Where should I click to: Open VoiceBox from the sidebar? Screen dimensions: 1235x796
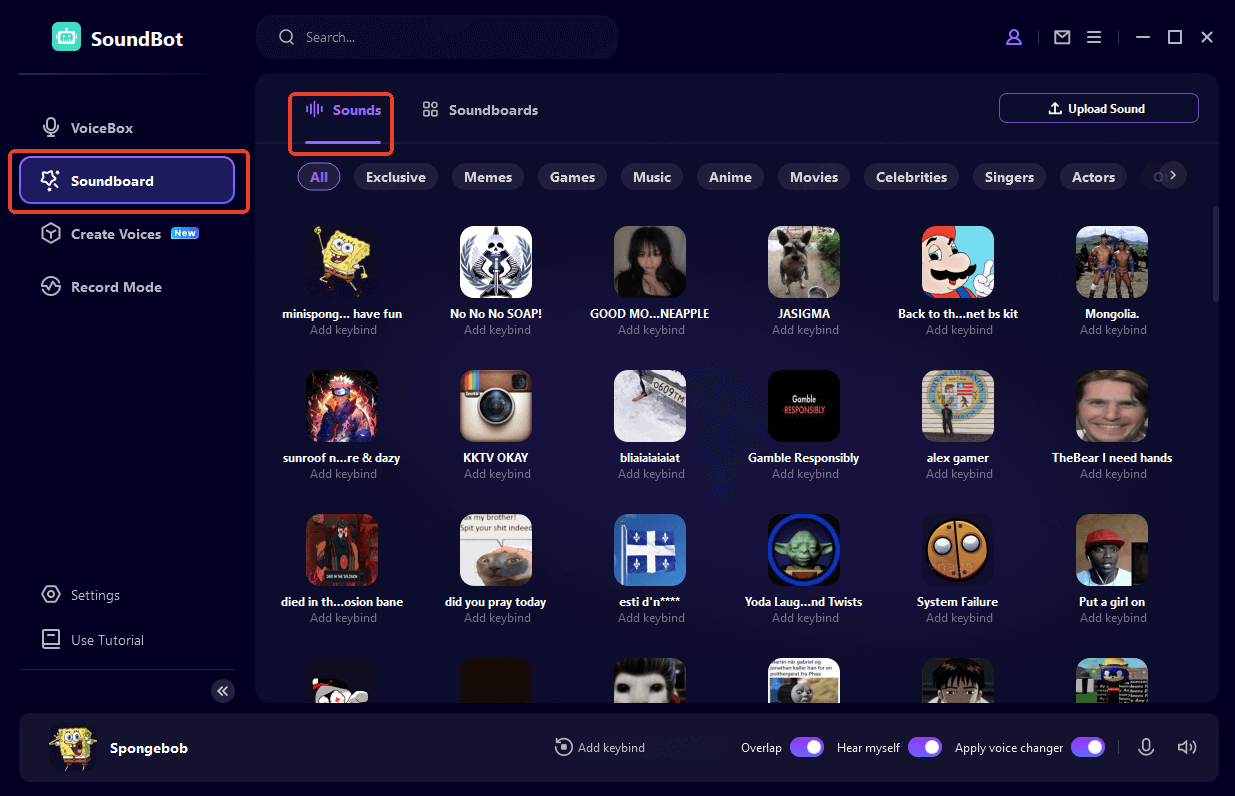(x=101, y=128)
